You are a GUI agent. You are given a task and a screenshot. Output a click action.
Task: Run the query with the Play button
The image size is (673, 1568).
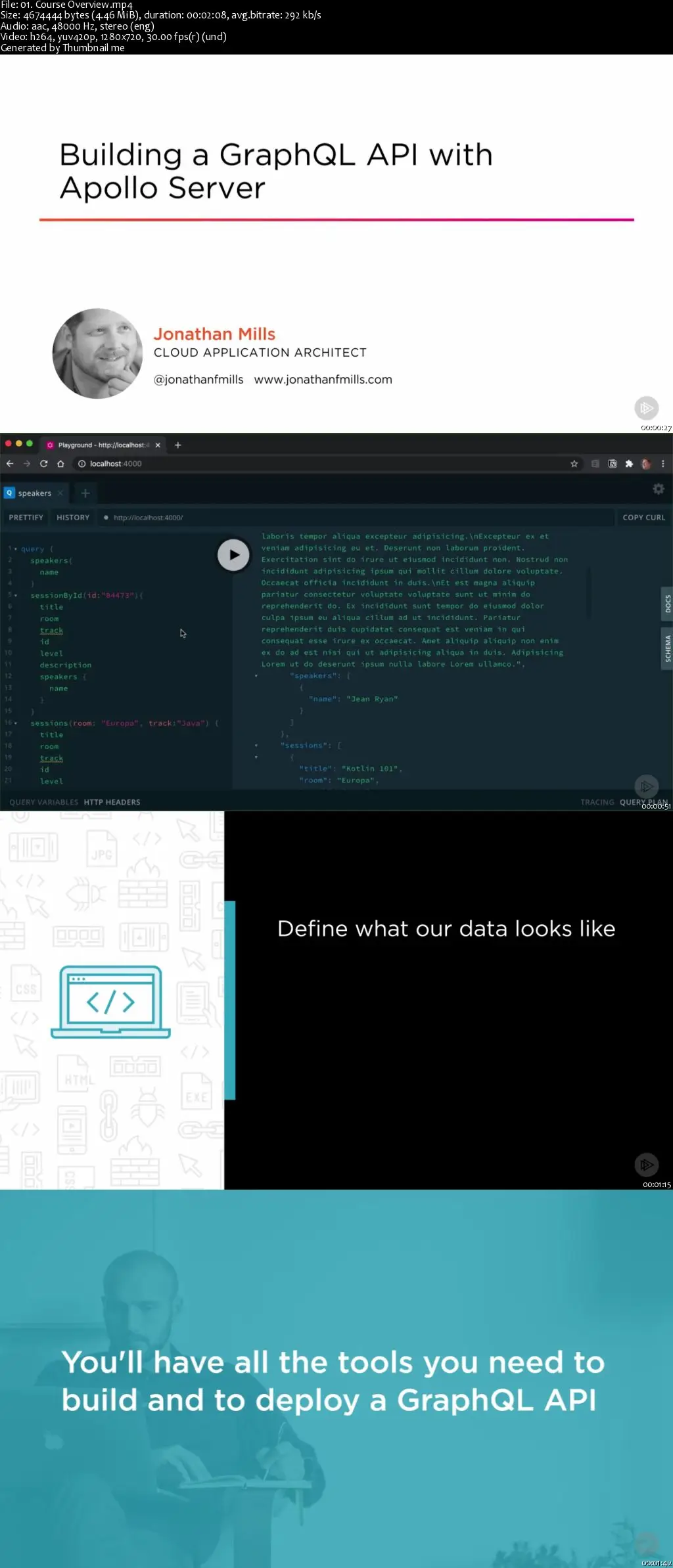(x=233, y=555)
